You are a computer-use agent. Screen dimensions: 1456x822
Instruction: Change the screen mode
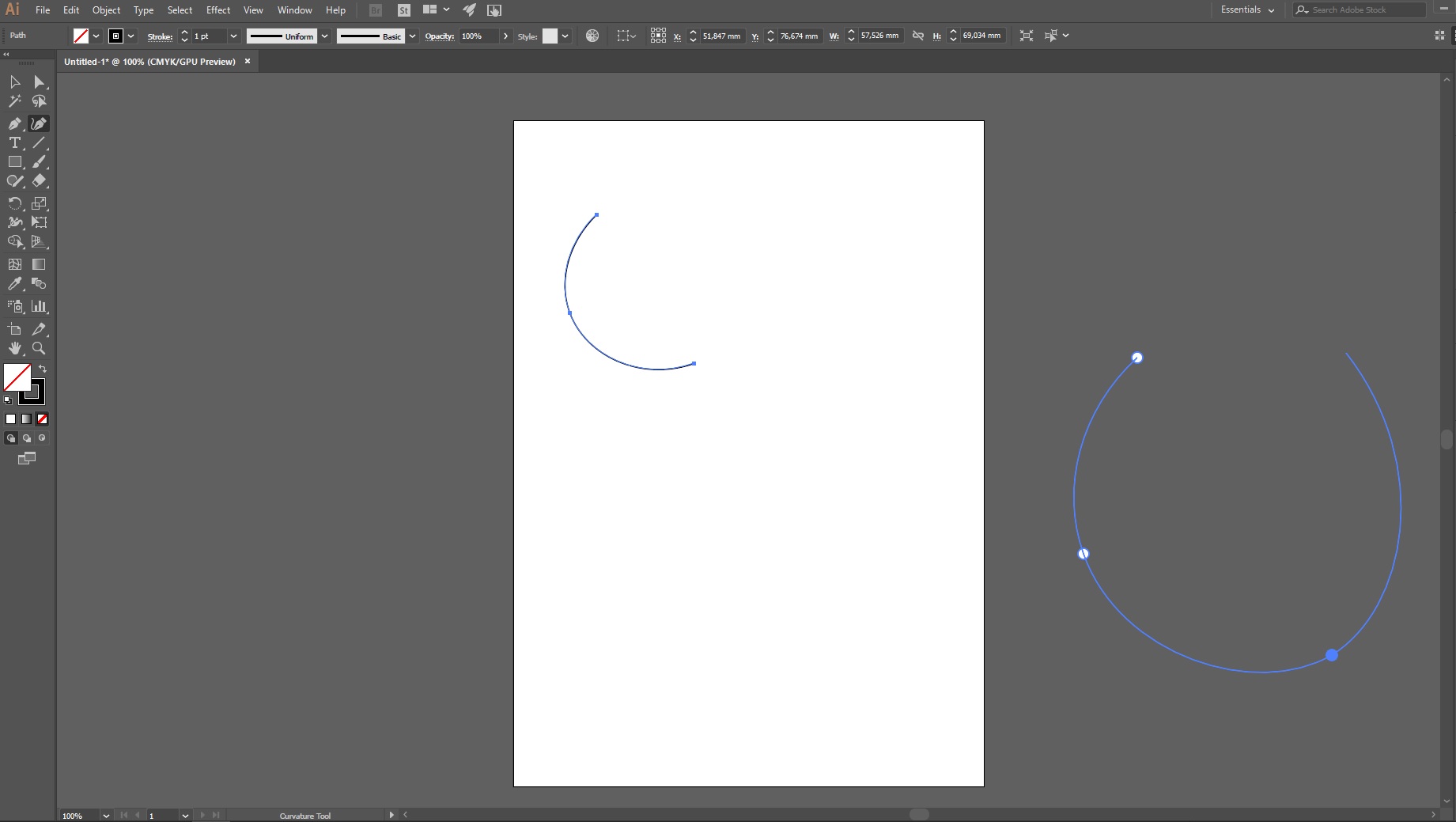27,458
